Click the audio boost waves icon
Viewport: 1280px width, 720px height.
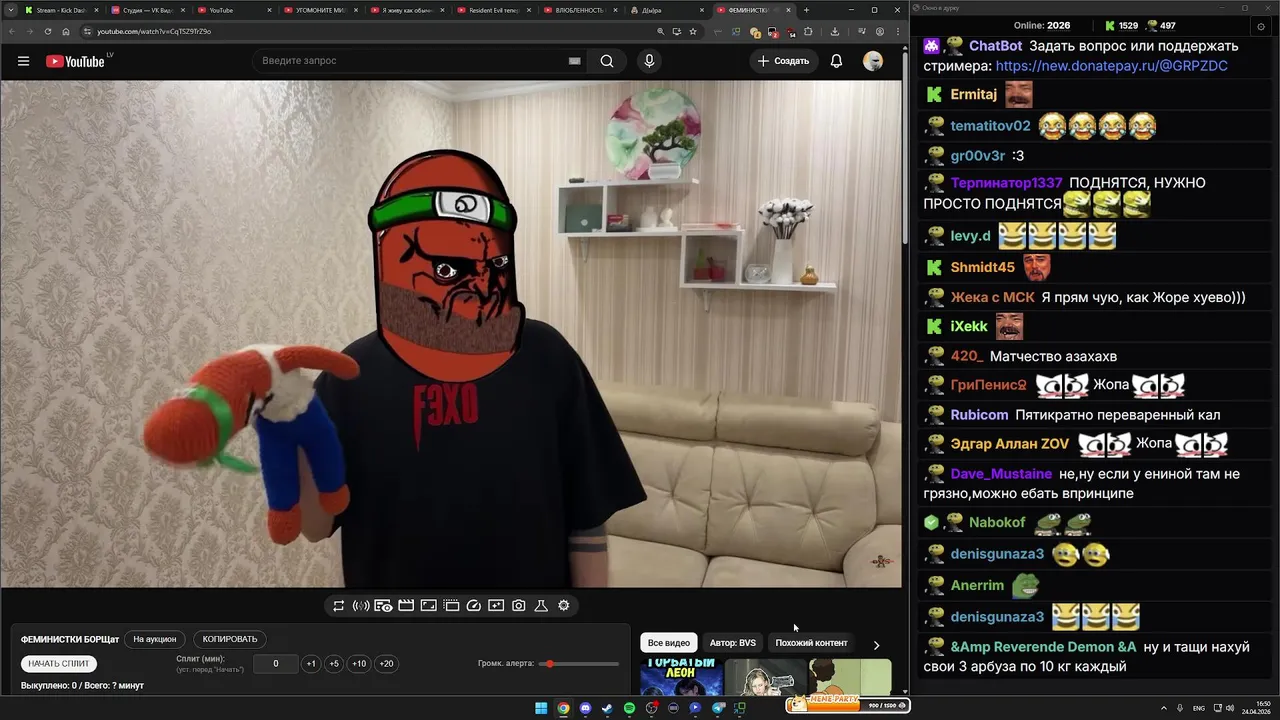click(361, 605)
